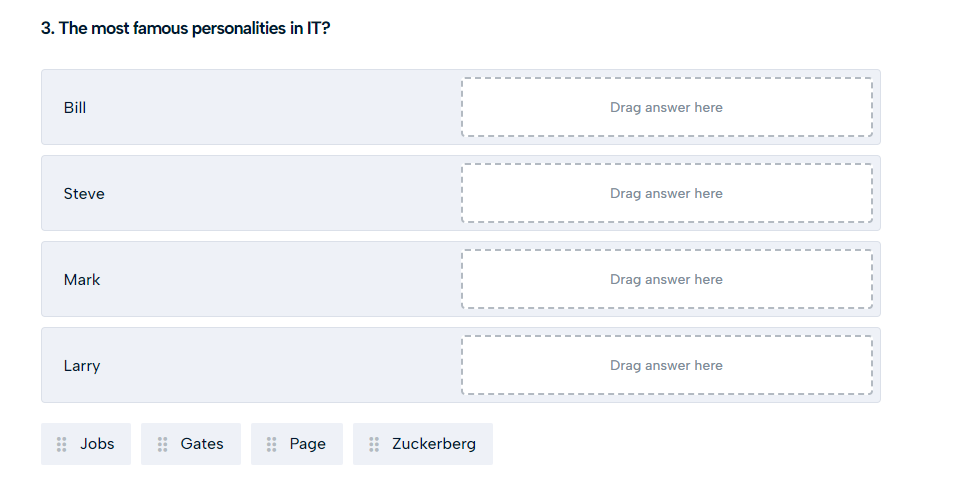Select the Larry row label
This screenshot has width=964, height=500.
[82, 365]
